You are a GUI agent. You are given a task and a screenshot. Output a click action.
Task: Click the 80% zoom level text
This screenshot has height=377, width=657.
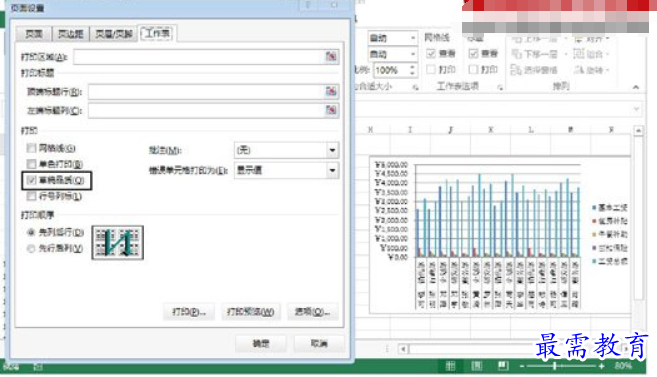coord(623,366)
